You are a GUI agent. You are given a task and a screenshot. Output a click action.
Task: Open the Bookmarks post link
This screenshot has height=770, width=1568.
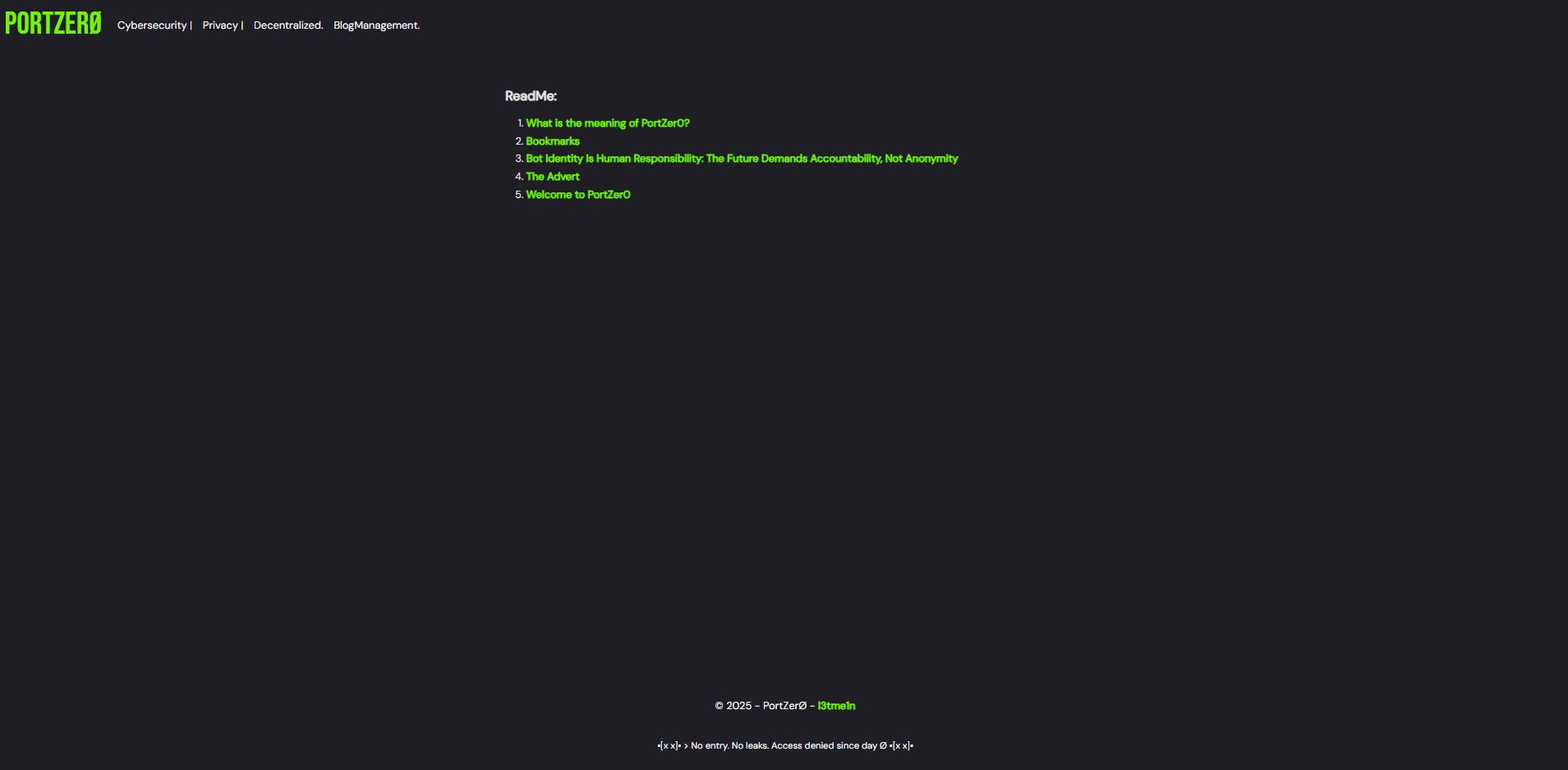tap(552, 141)
